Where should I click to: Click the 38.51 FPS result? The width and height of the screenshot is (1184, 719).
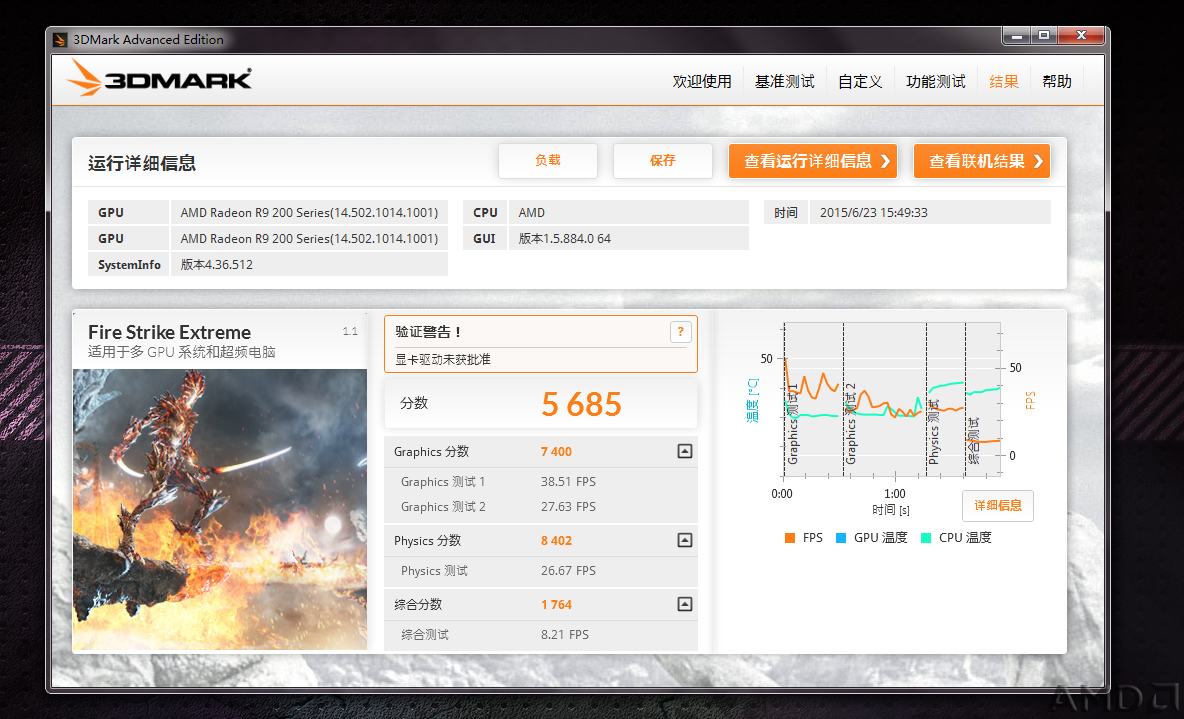(568, 482)
